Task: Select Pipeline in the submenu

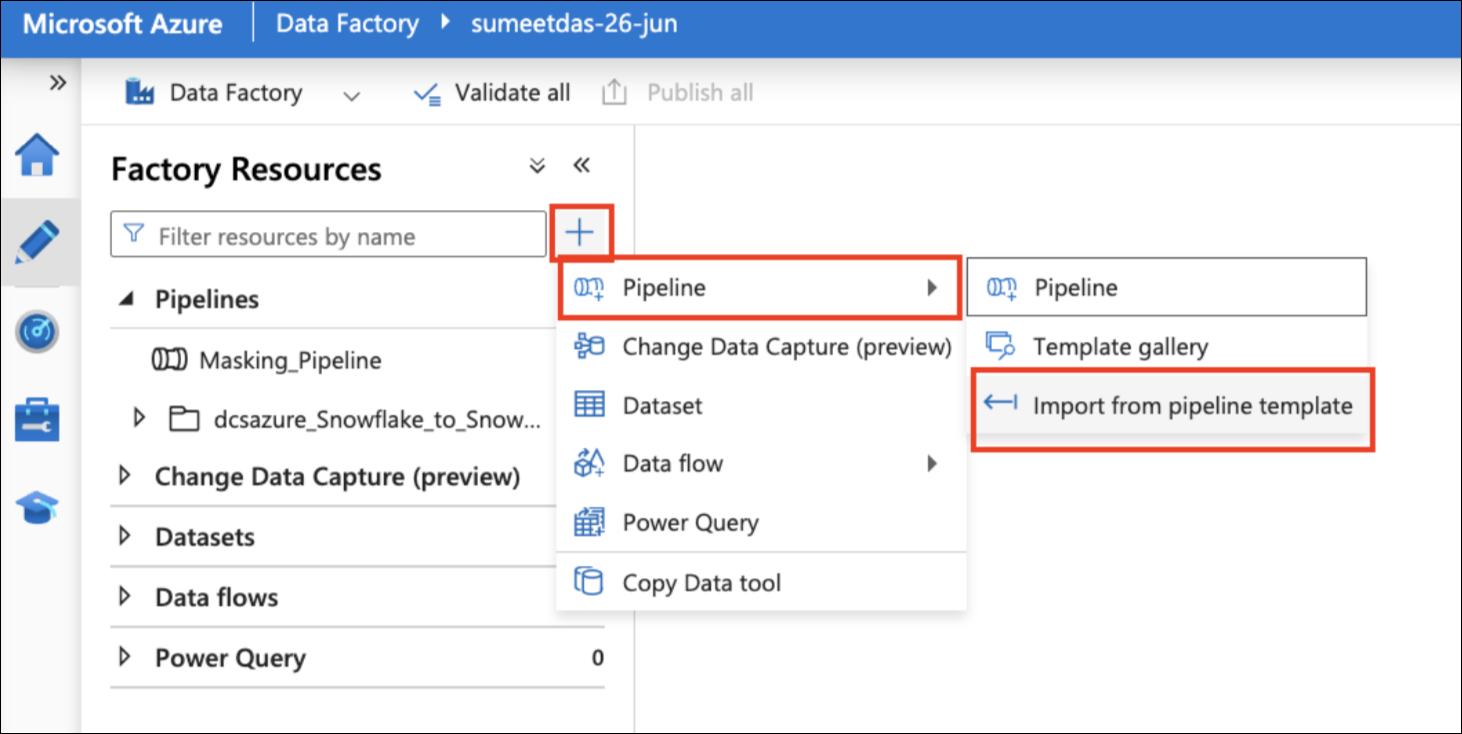Action: pos(1166,287)
